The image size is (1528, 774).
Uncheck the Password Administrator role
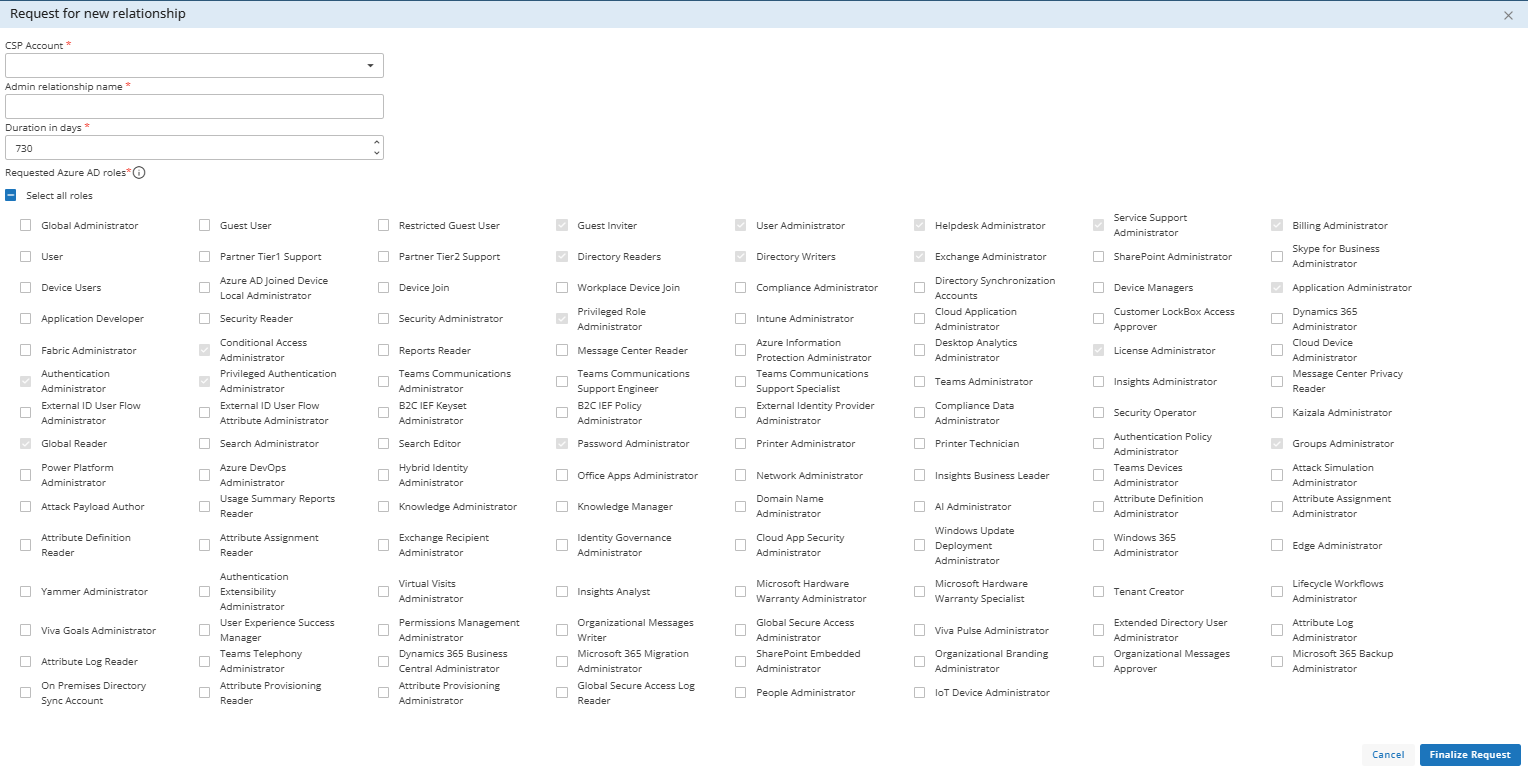(x=562, y=443)
